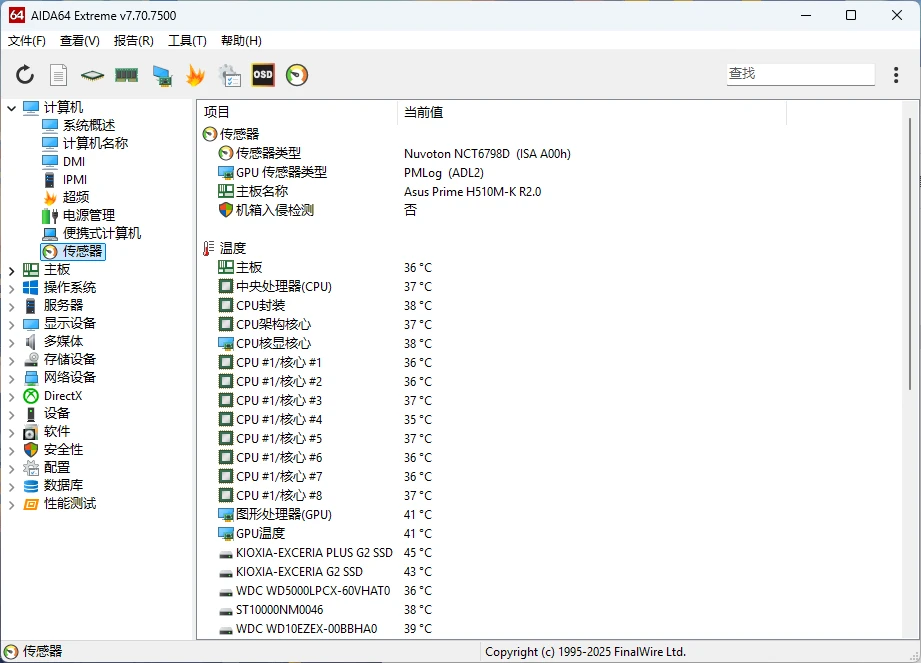The width and height of the screenshot is (921, 663).
Task: Launch the flame stability test icon
Action: [x=195, y=75]
